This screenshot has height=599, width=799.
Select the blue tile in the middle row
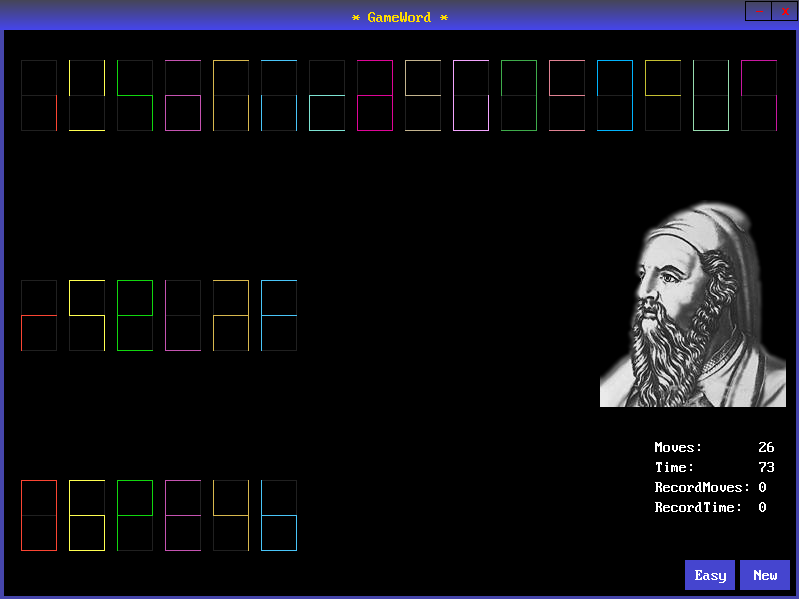tap(279, 315)
